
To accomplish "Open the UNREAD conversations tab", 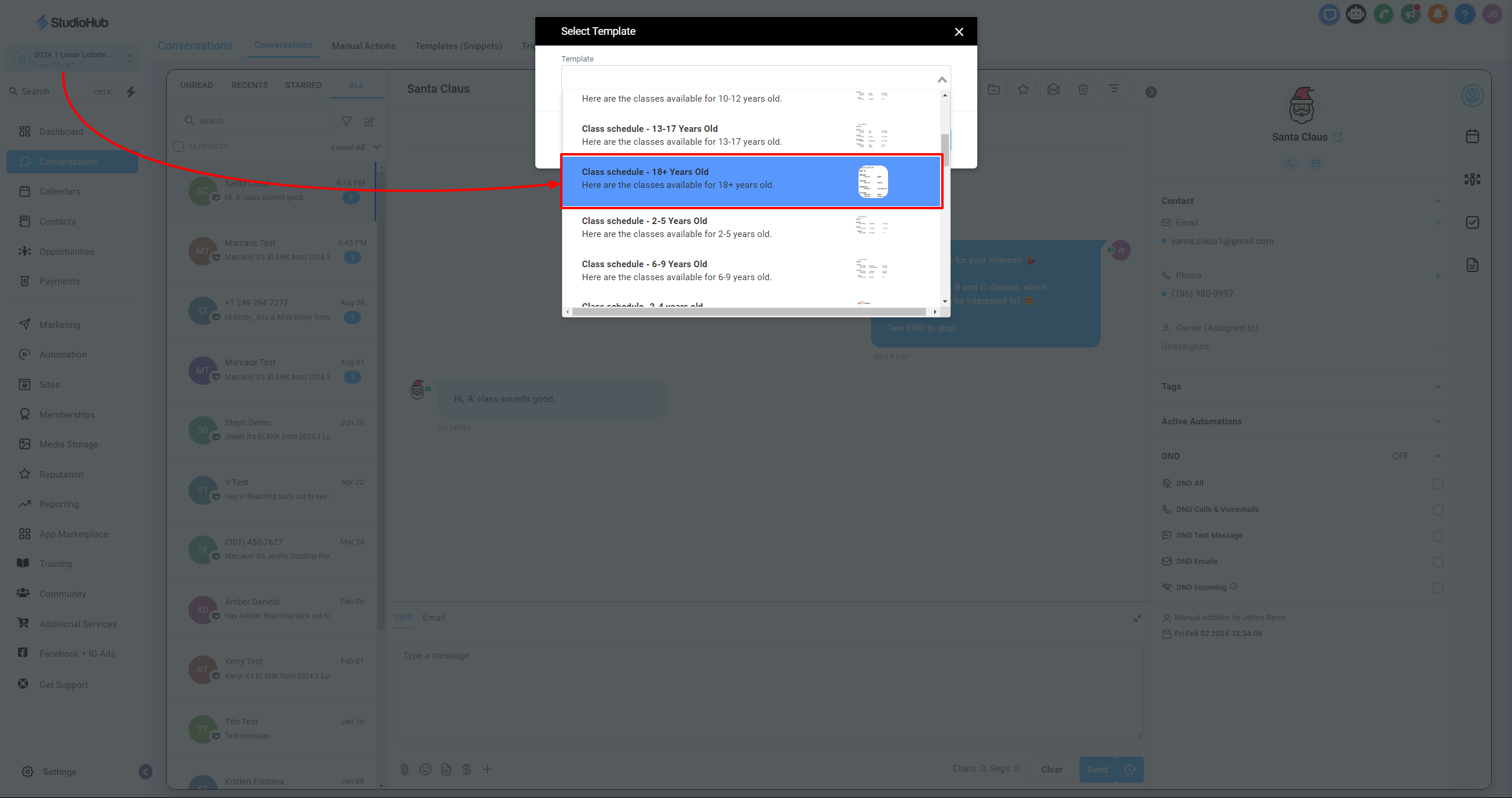I will (x=196, y=85).
